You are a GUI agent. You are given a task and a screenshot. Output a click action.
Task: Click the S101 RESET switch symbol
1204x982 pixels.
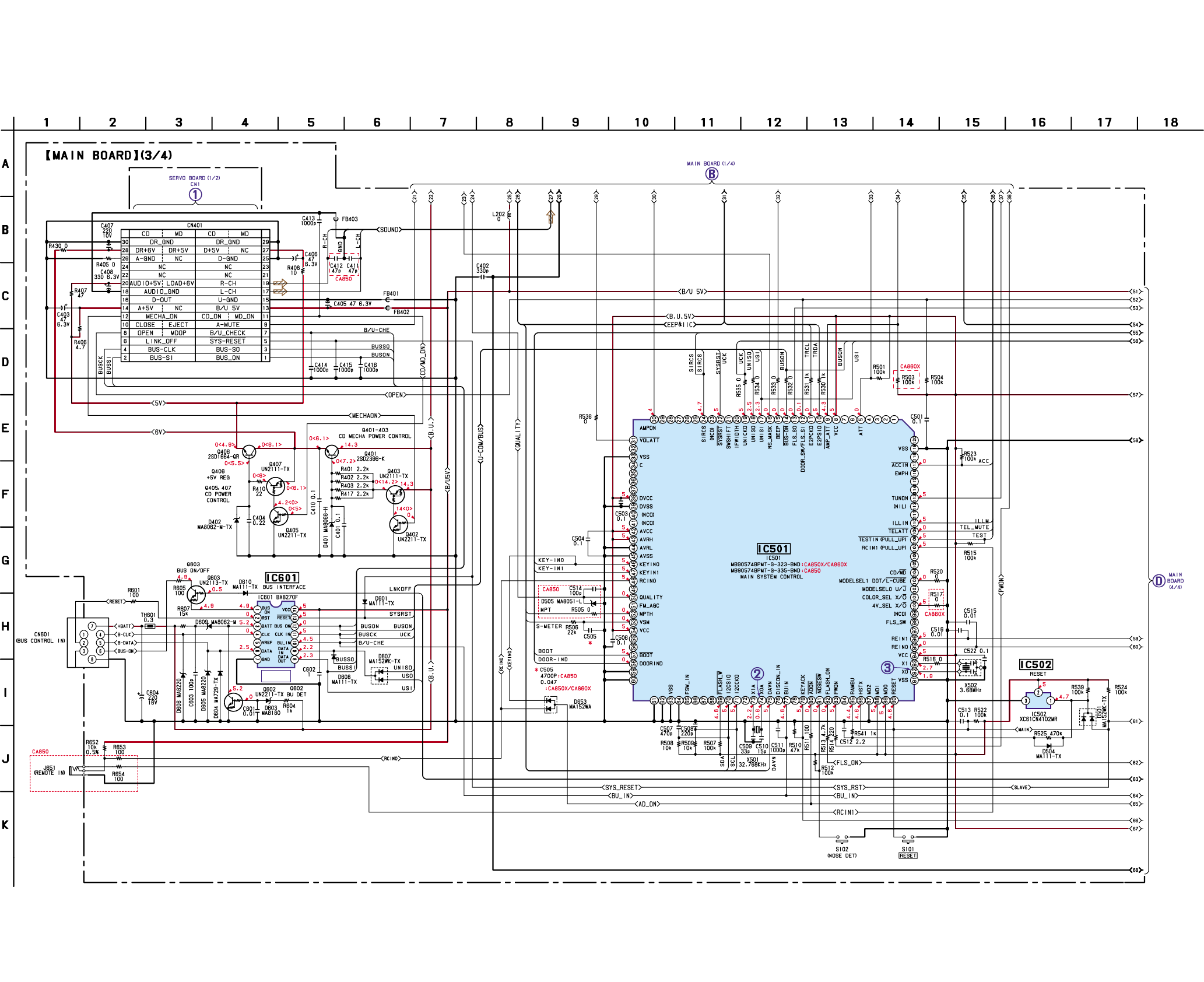coord(908,839)
